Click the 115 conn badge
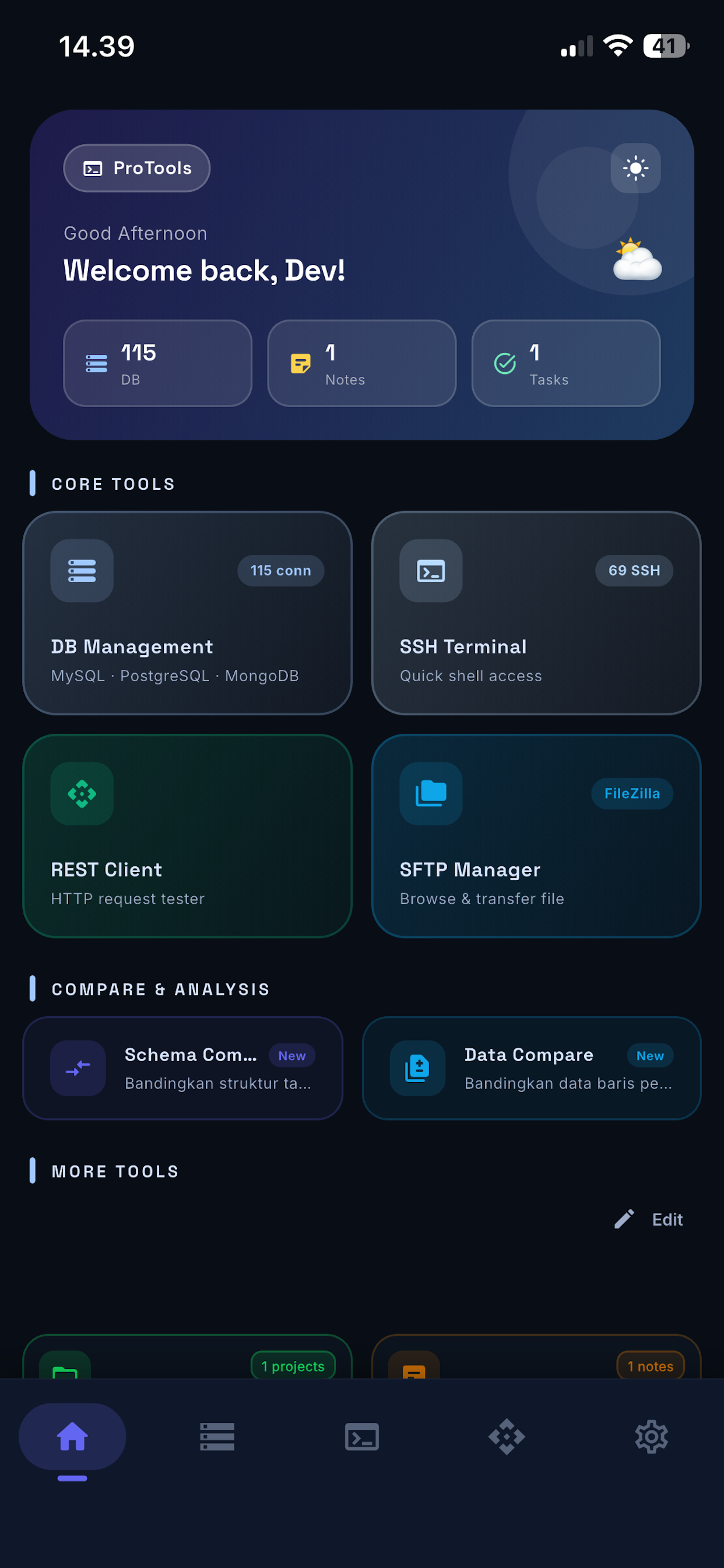Viewport: 724px width, 1568px height. point(280,570)
